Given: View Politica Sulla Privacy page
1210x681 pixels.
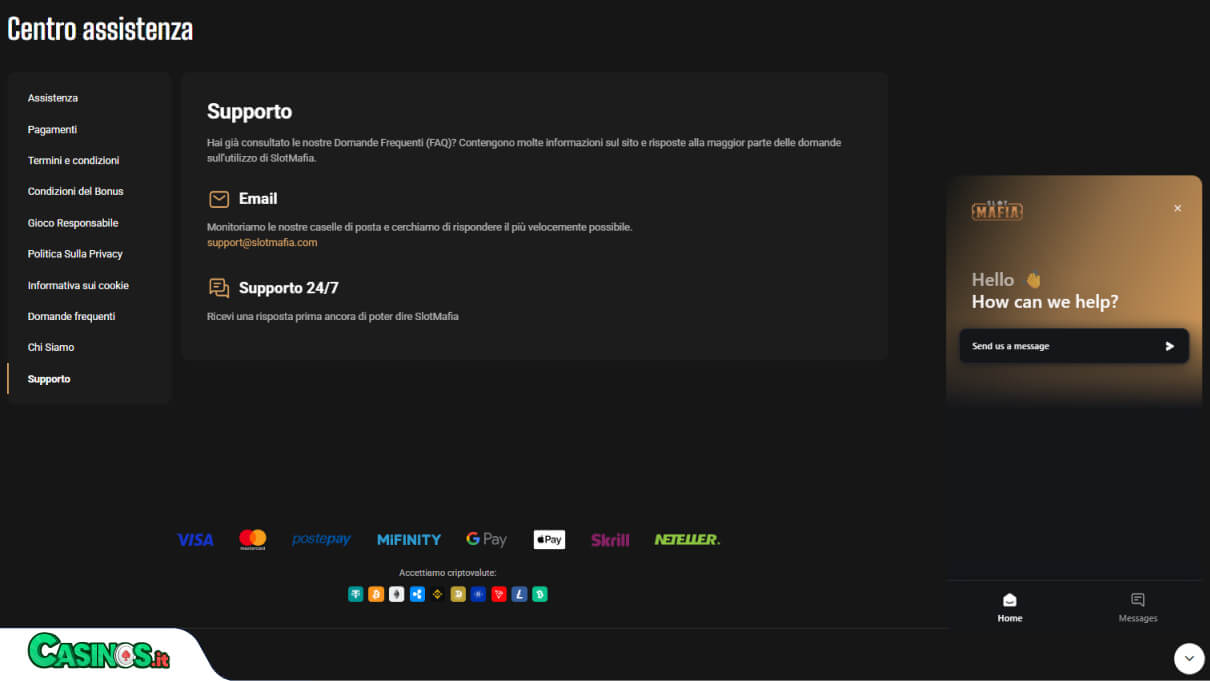Looking at the screenshot, I should point(75,254).
